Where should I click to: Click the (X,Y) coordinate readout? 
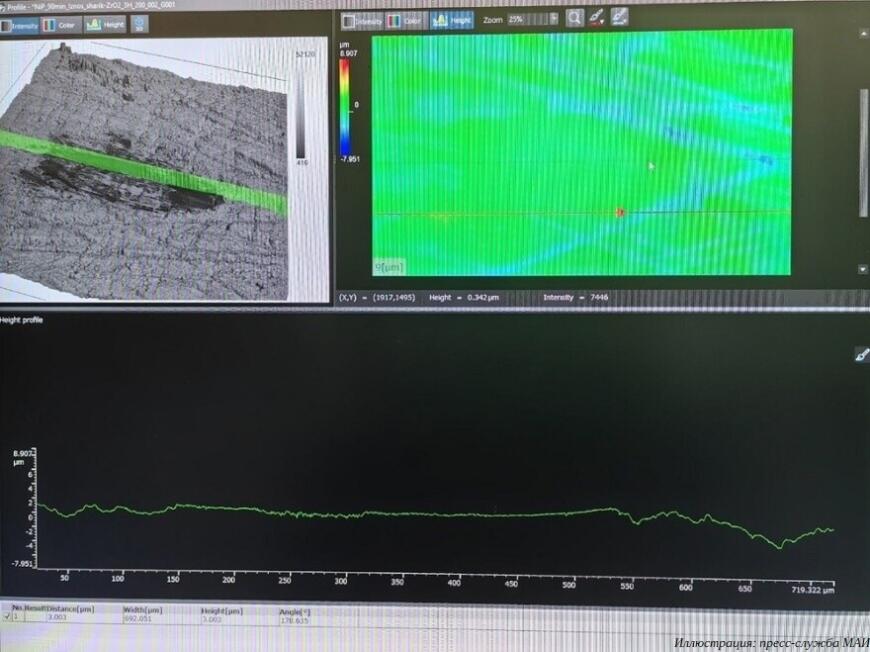[x=377, y=297]
